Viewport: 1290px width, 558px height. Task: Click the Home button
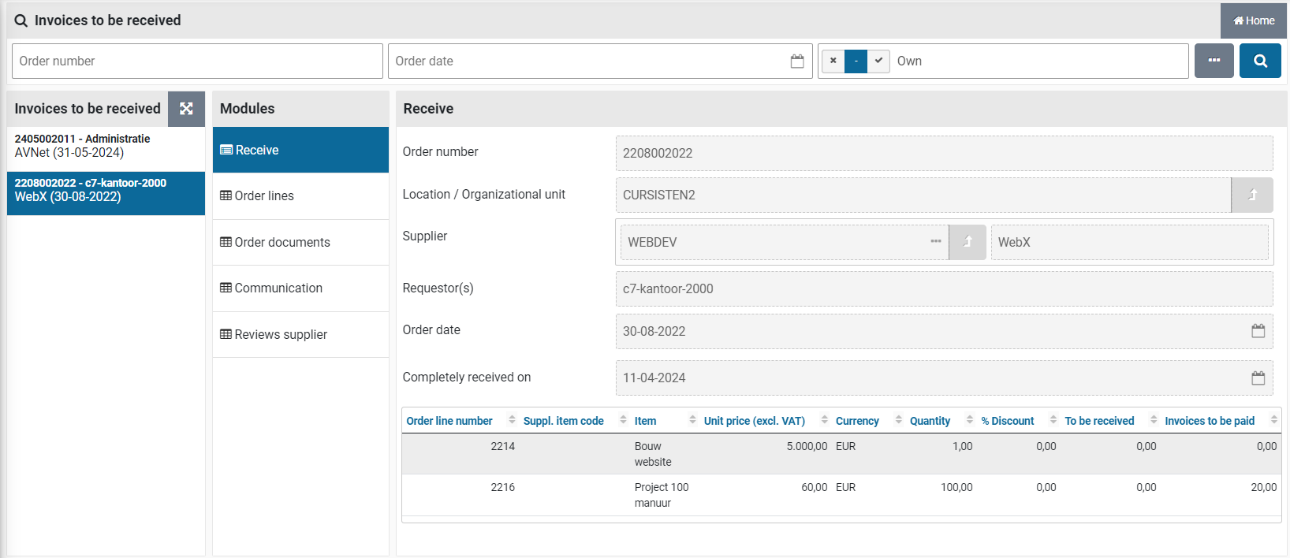[x=1253, y=21]
